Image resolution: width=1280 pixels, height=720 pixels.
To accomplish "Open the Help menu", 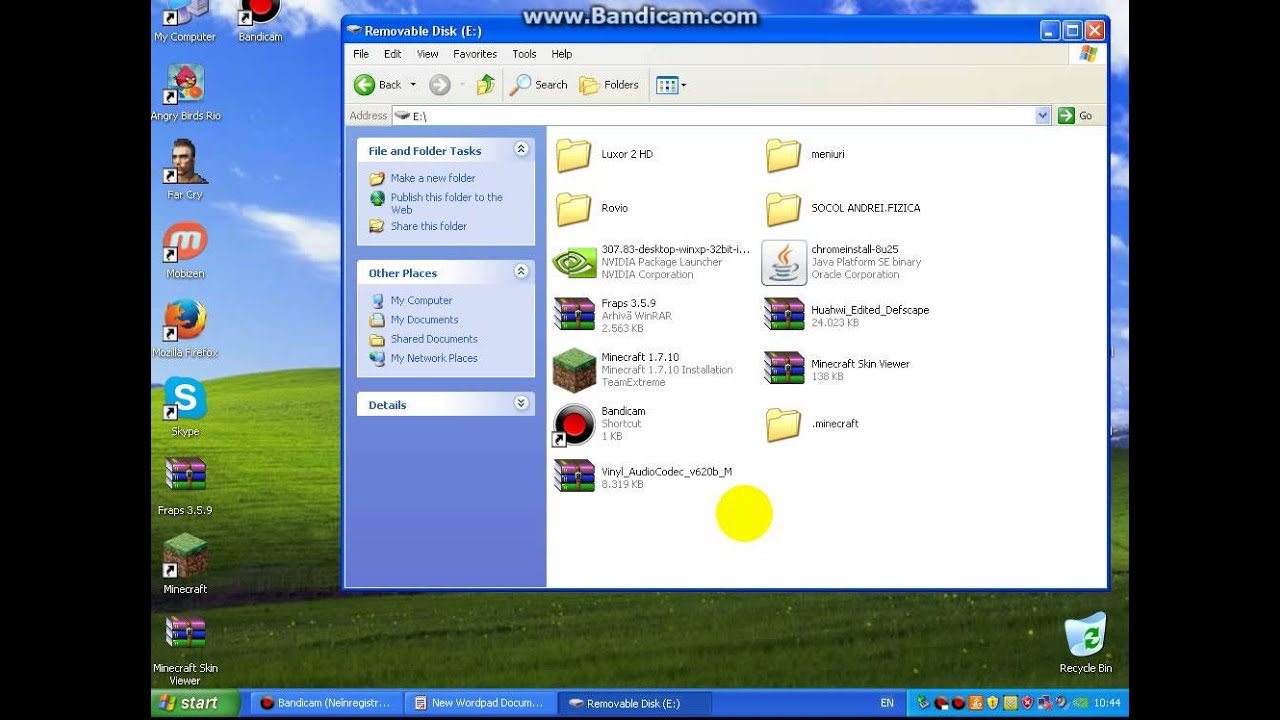I will click(x=562, y=54).
